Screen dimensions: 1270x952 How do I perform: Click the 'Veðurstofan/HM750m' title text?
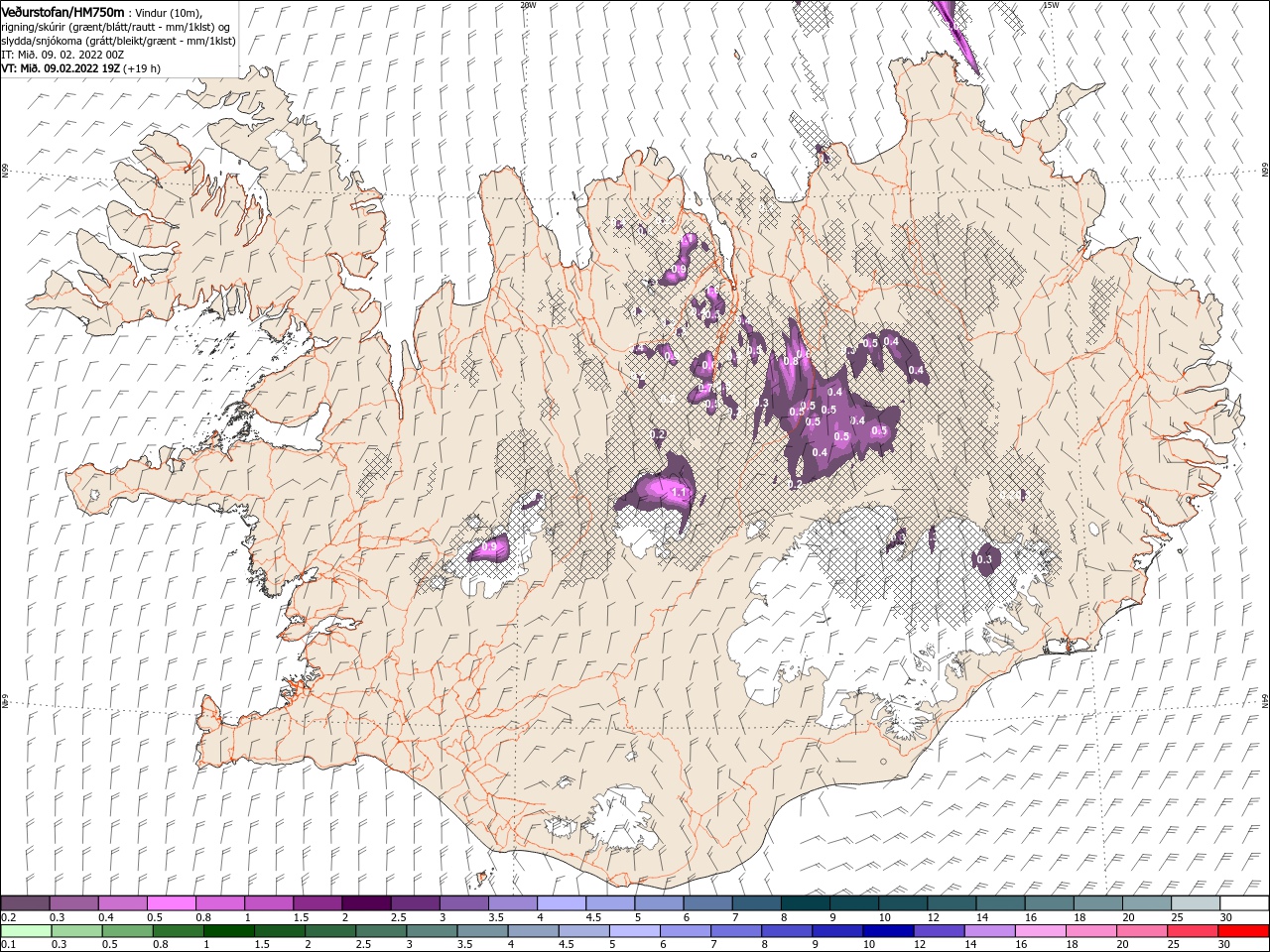pos(64,12)
